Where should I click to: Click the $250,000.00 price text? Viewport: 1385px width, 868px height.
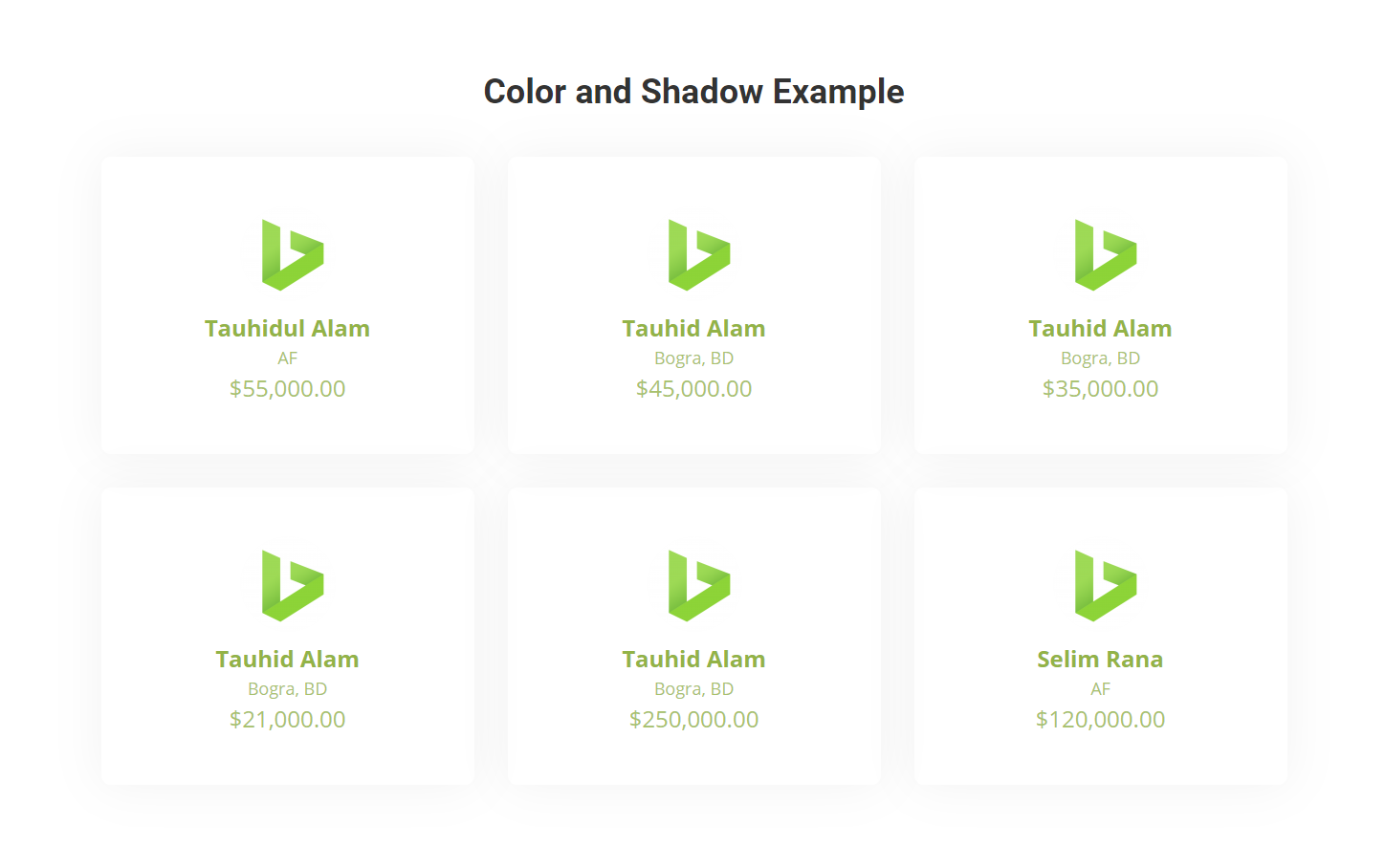(x=693, y=720)
